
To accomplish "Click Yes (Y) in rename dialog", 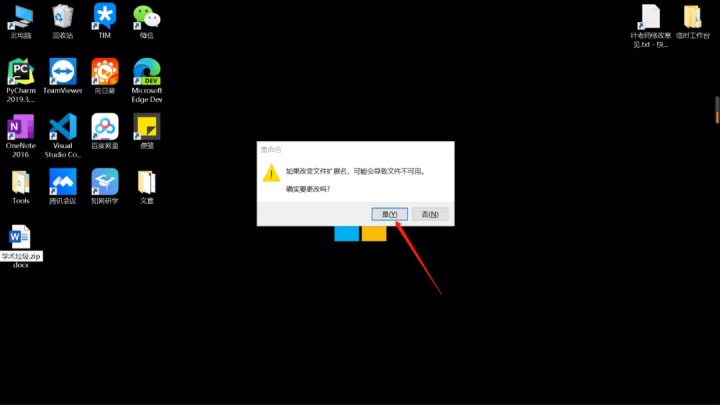I will 389,214.
